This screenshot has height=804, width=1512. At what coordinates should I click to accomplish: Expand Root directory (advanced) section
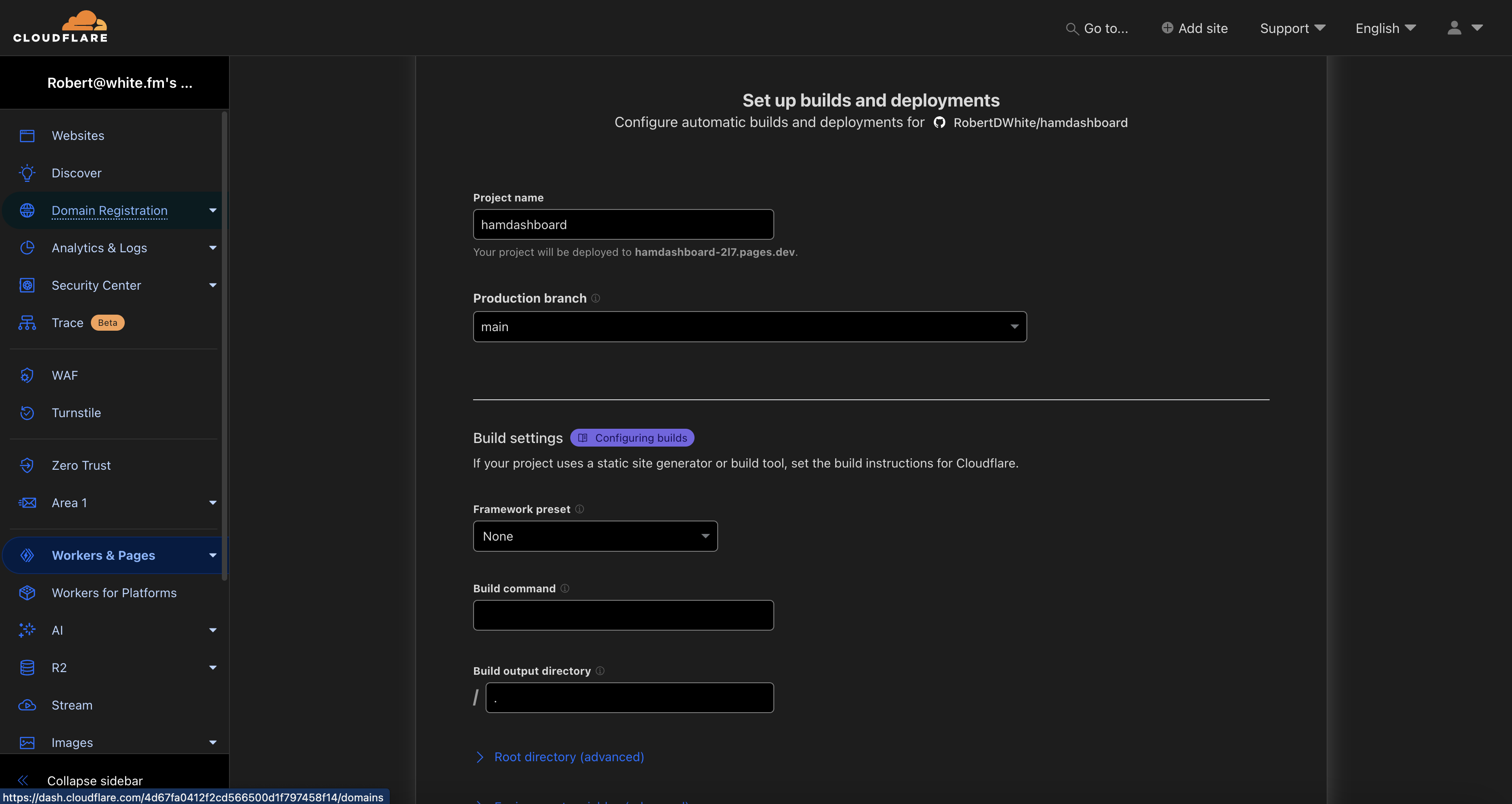[x=568, y=757]
